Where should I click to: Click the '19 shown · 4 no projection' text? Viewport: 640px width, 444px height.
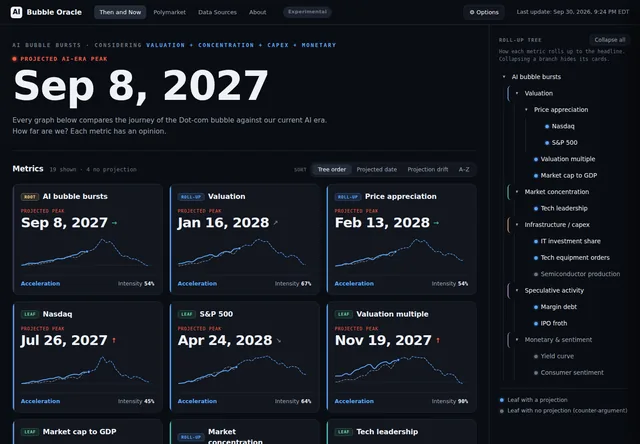(93, 169)
